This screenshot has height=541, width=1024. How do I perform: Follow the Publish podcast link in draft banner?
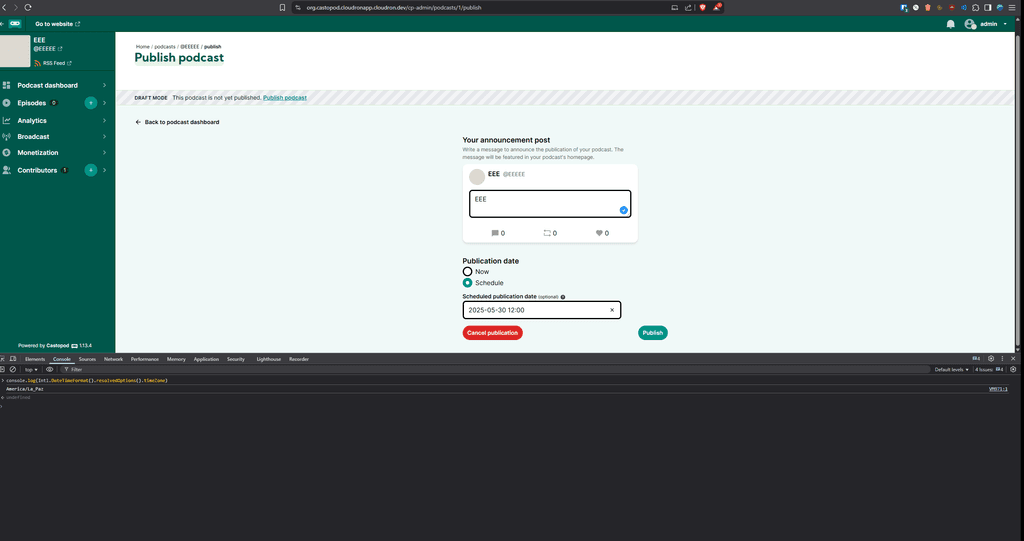[x=285, y=97]
